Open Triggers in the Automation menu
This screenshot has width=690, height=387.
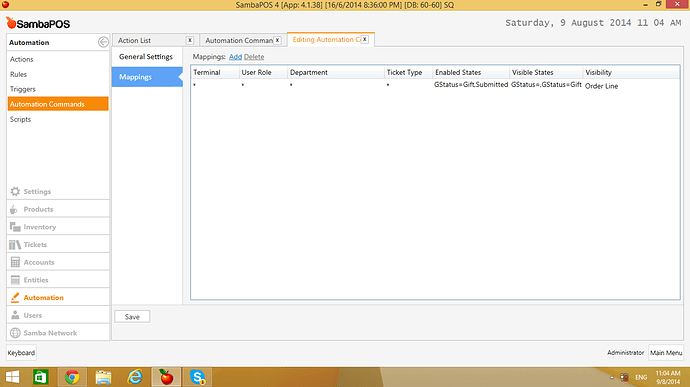click(x=22, y=89)
